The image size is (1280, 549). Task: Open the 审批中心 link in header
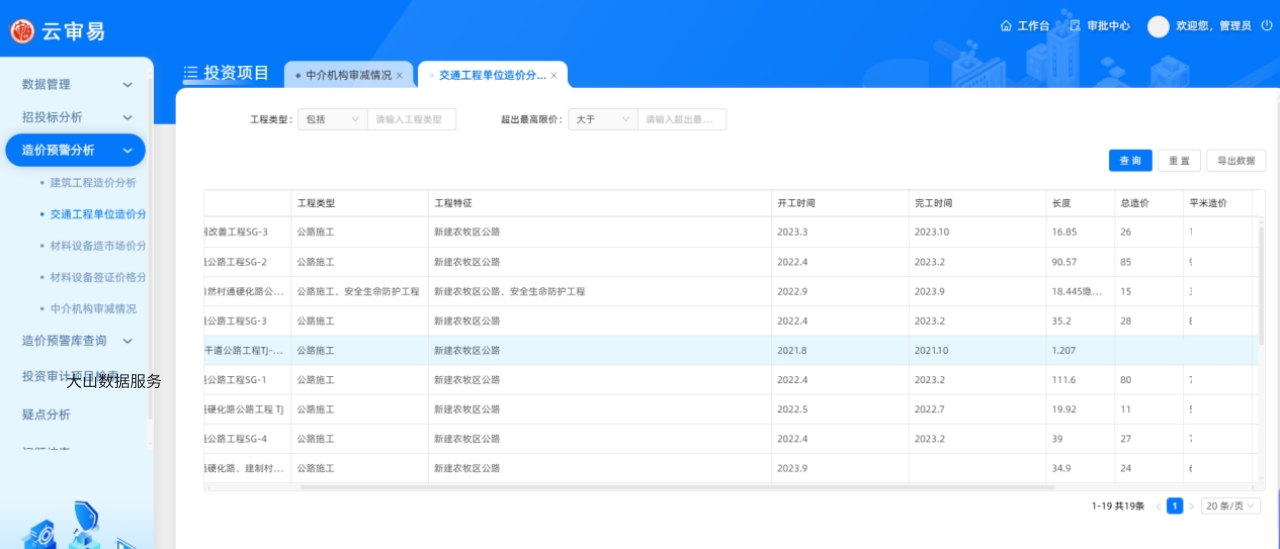[1108, 26]
